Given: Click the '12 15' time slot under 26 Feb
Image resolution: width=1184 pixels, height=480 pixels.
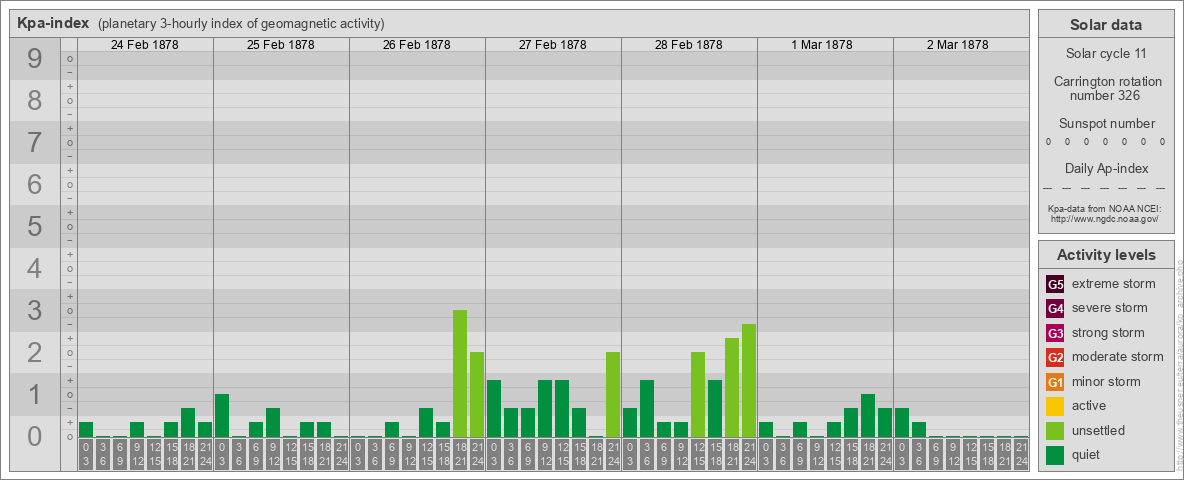Looking at the screenshot, I should (426, 454).
